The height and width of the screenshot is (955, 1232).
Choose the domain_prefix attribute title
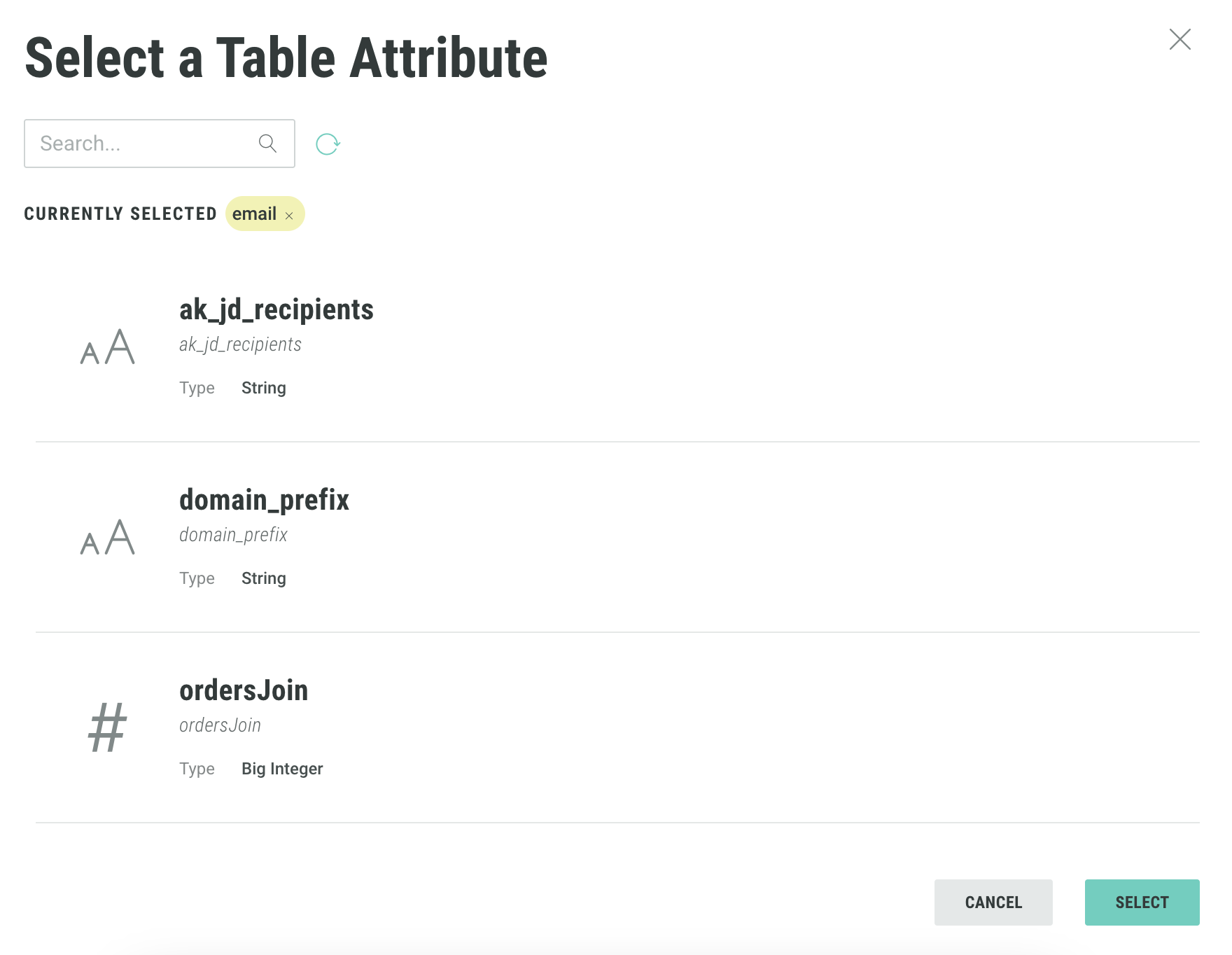tap(264, 500)
